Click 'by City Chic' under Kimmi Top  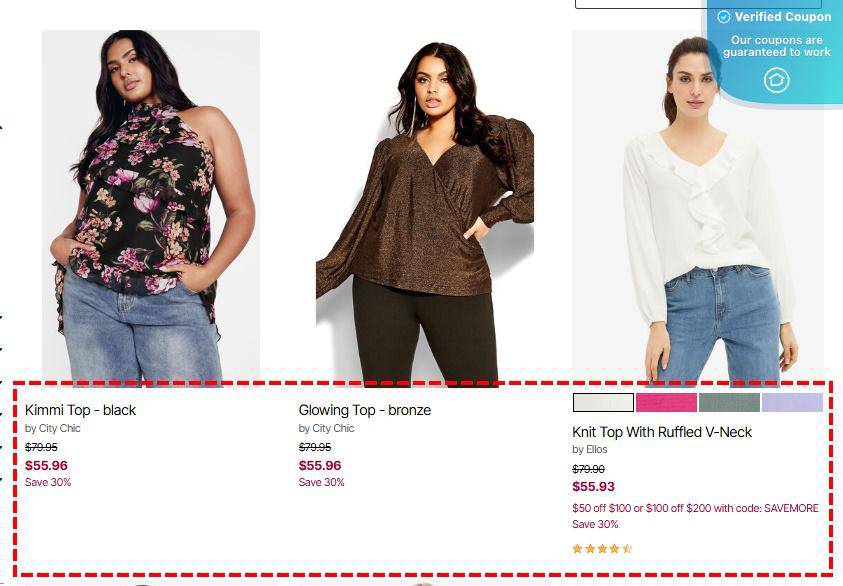[52, 428]
